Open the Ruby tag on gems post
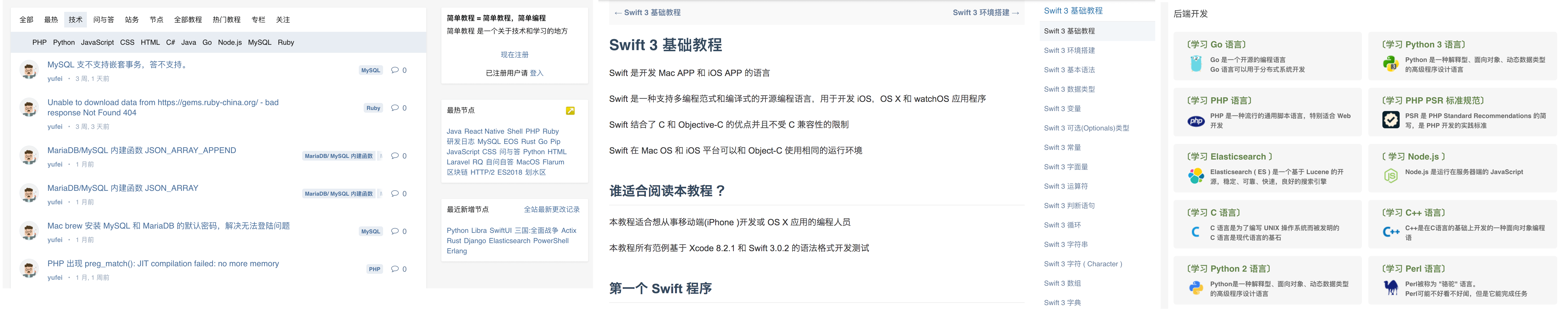Screen dimensions: 1568x311 (373, 108)
